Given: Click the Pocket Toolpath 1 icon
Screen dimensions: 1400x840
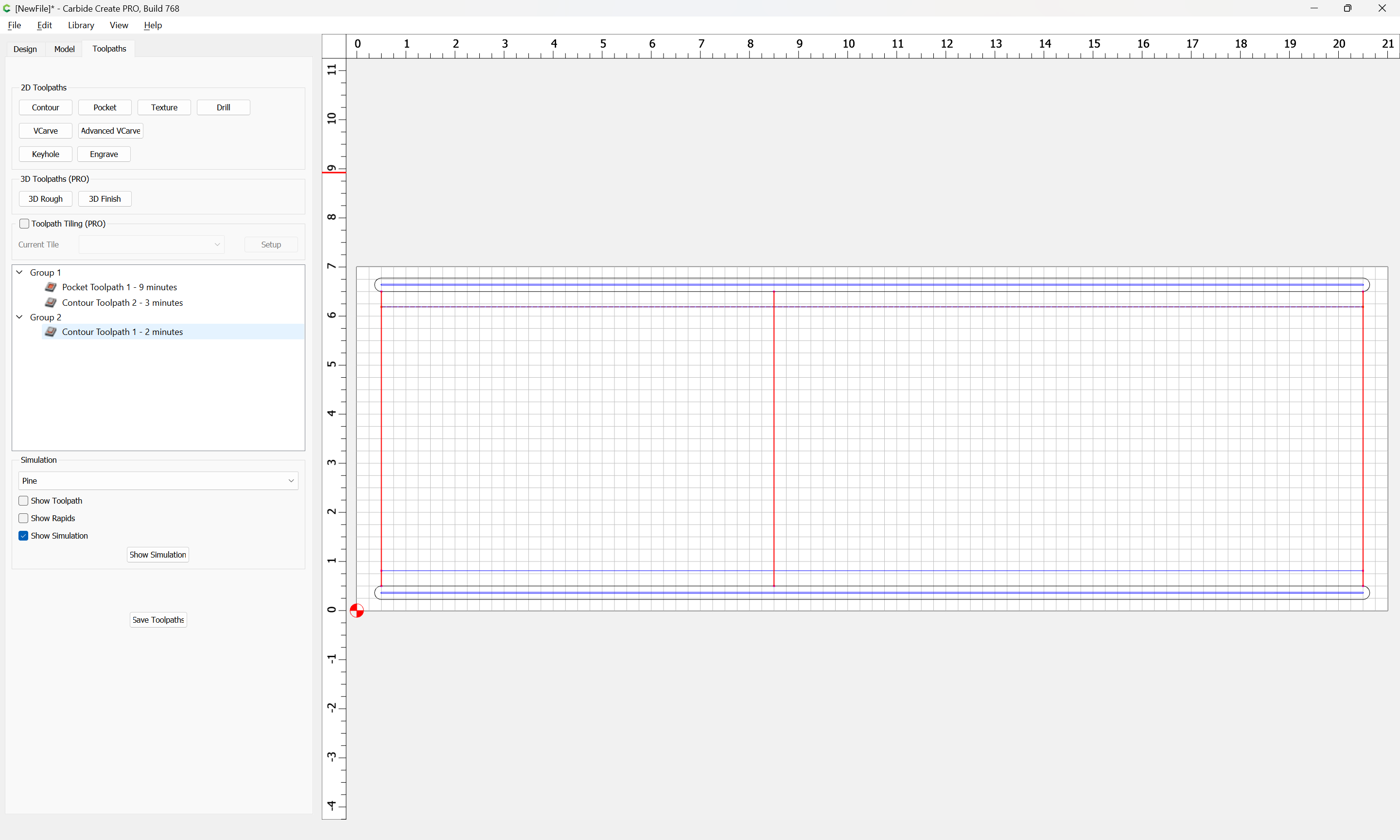Looking at the screenshot, I should click(51, 287).
